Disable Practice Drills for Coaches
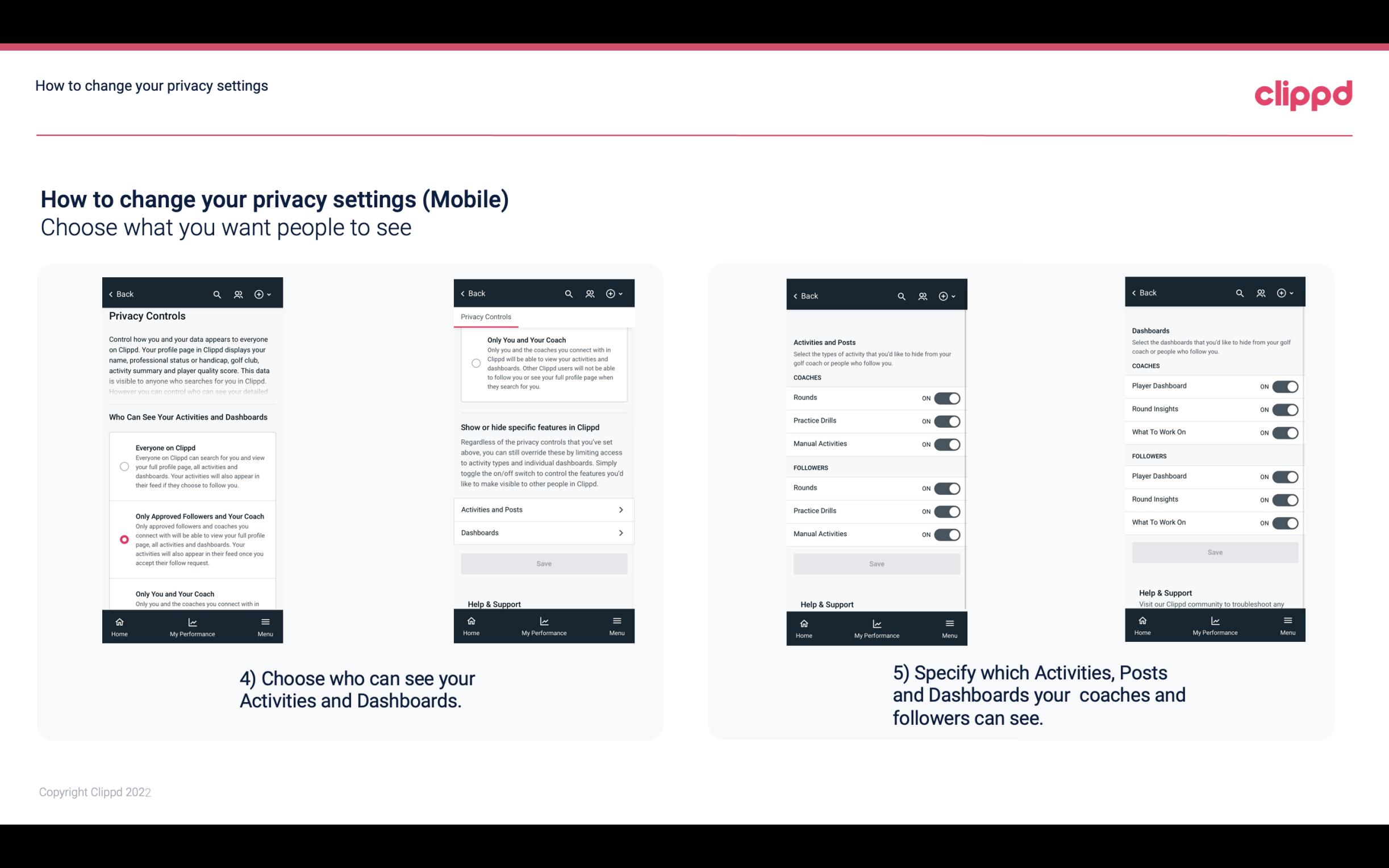This screenshot has width=1389, height=868. [x=947, y=420]
